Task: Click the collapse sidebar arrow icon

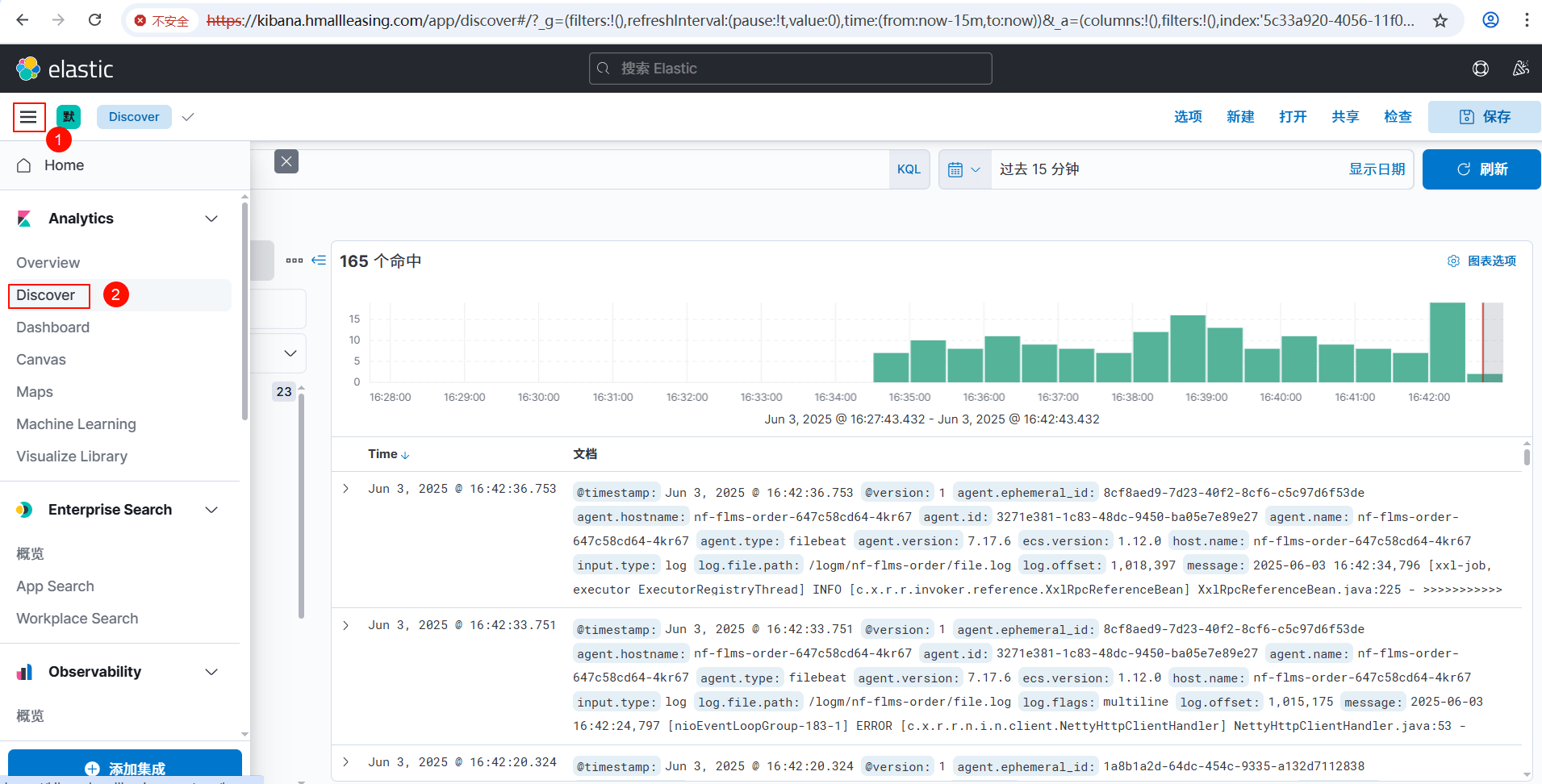Action: 319,261
